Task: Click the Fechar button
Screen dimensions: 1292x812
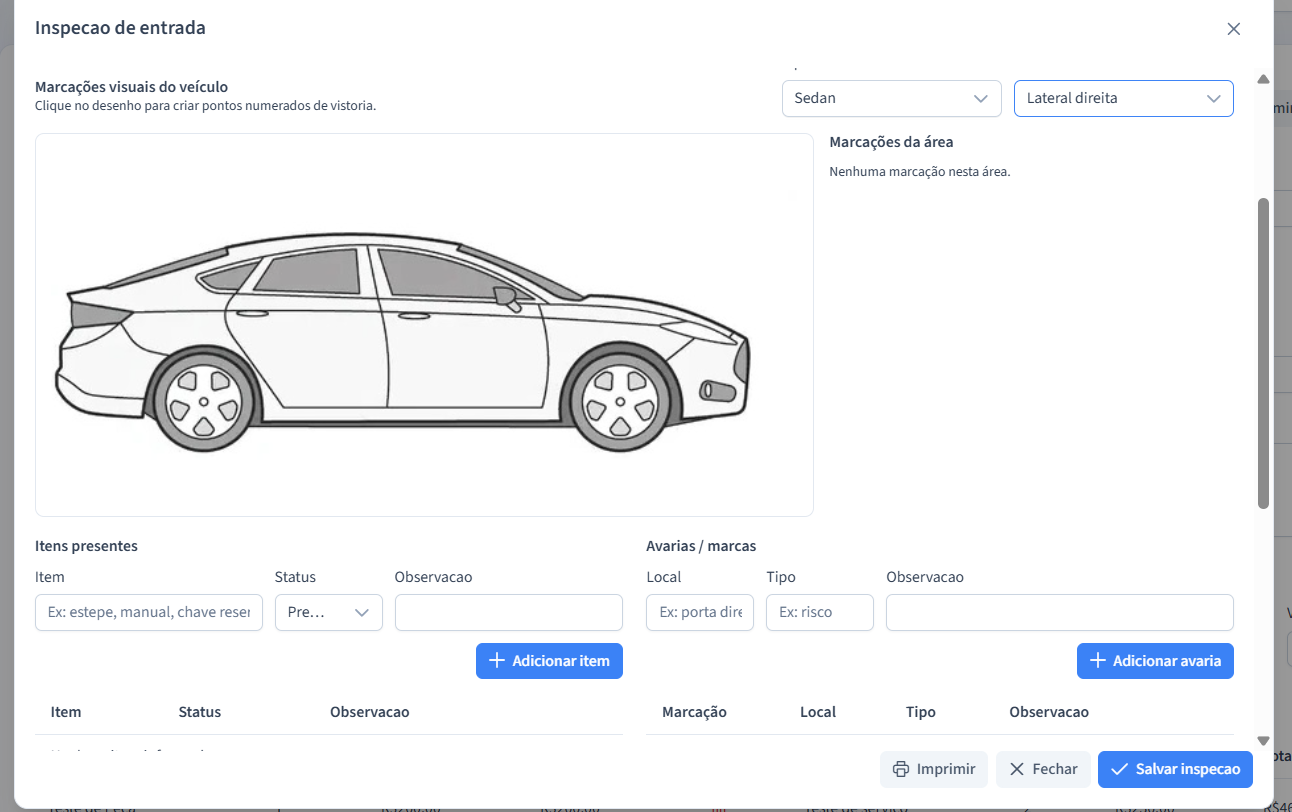Action: (x=1043, y=769)
